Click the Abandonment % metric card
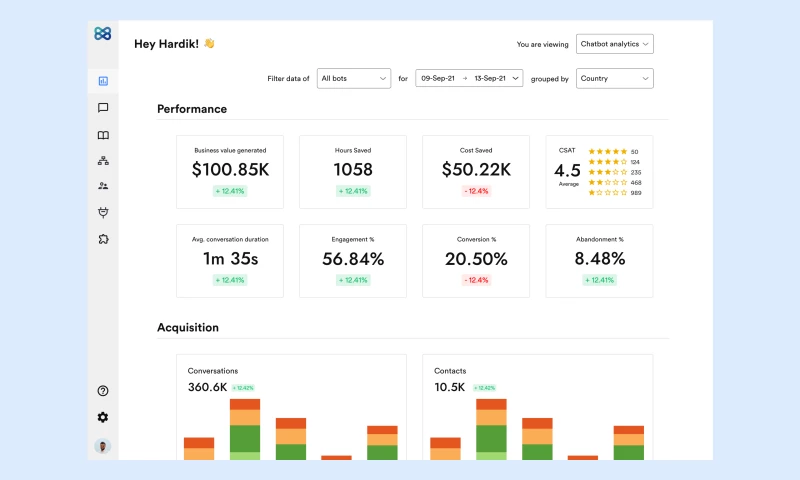Image resolution: width=800 pixels, height=480 pixels. pos(598,260)
